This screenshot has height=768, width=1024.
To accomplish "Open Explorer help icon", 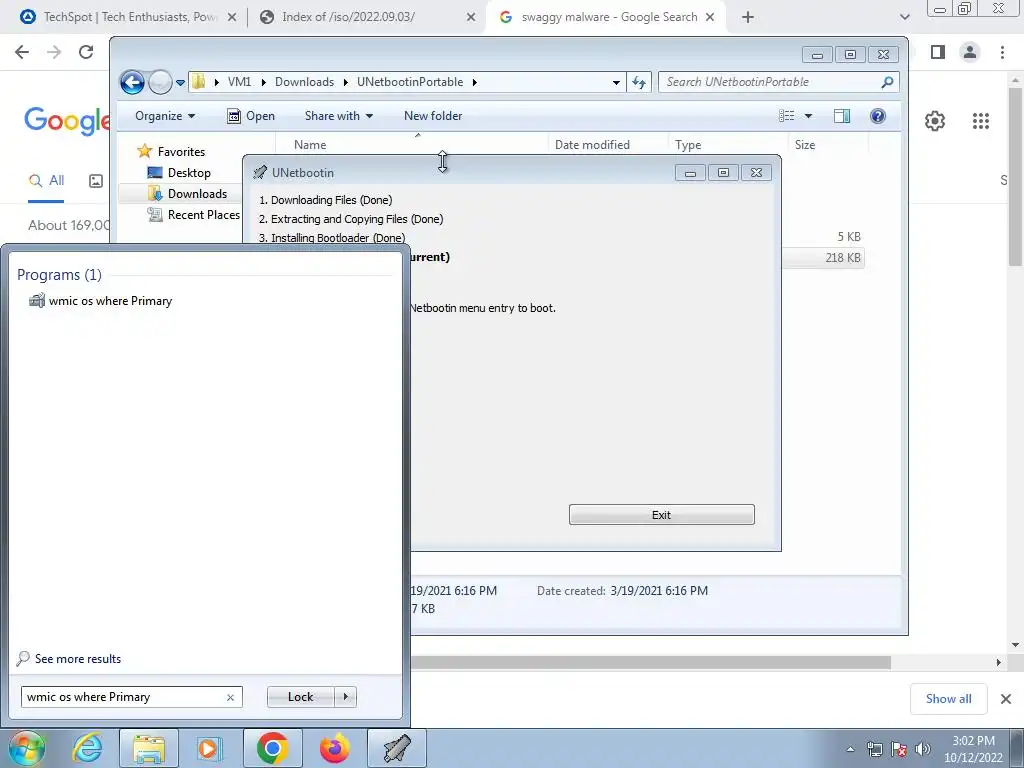I will (878, 116).
